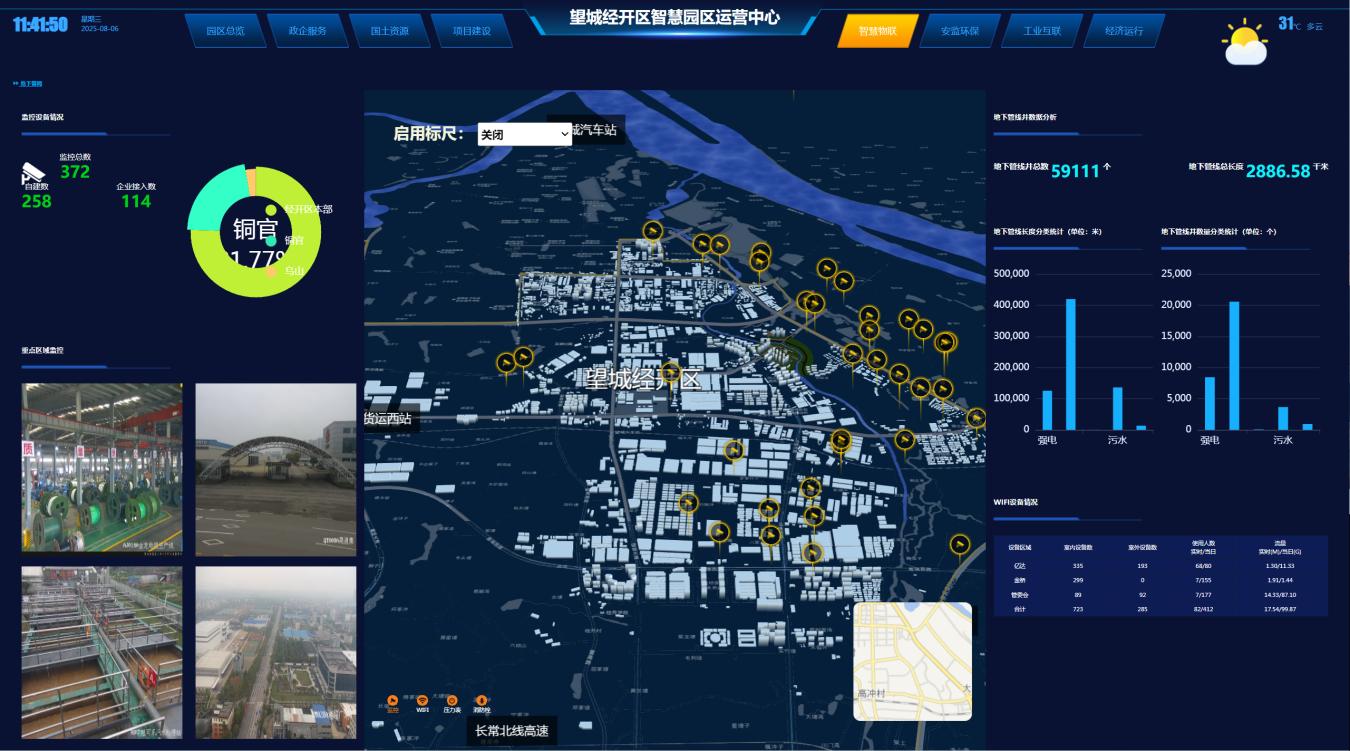Click the camera marker nearest the minimap

pos(960,545)
